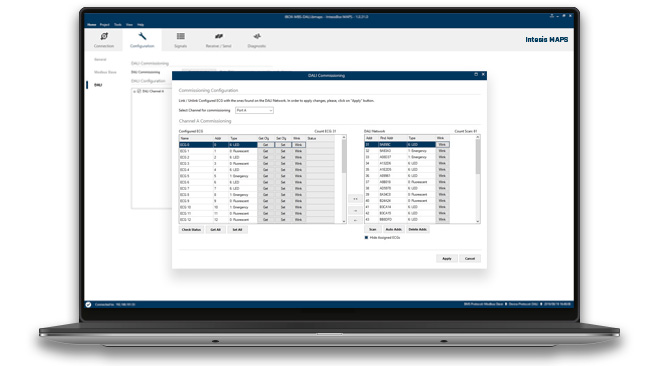Click the Delete Addr. button
Image resolution: width=658 pixels, height=366 pixels.
(x=418, y=229)
